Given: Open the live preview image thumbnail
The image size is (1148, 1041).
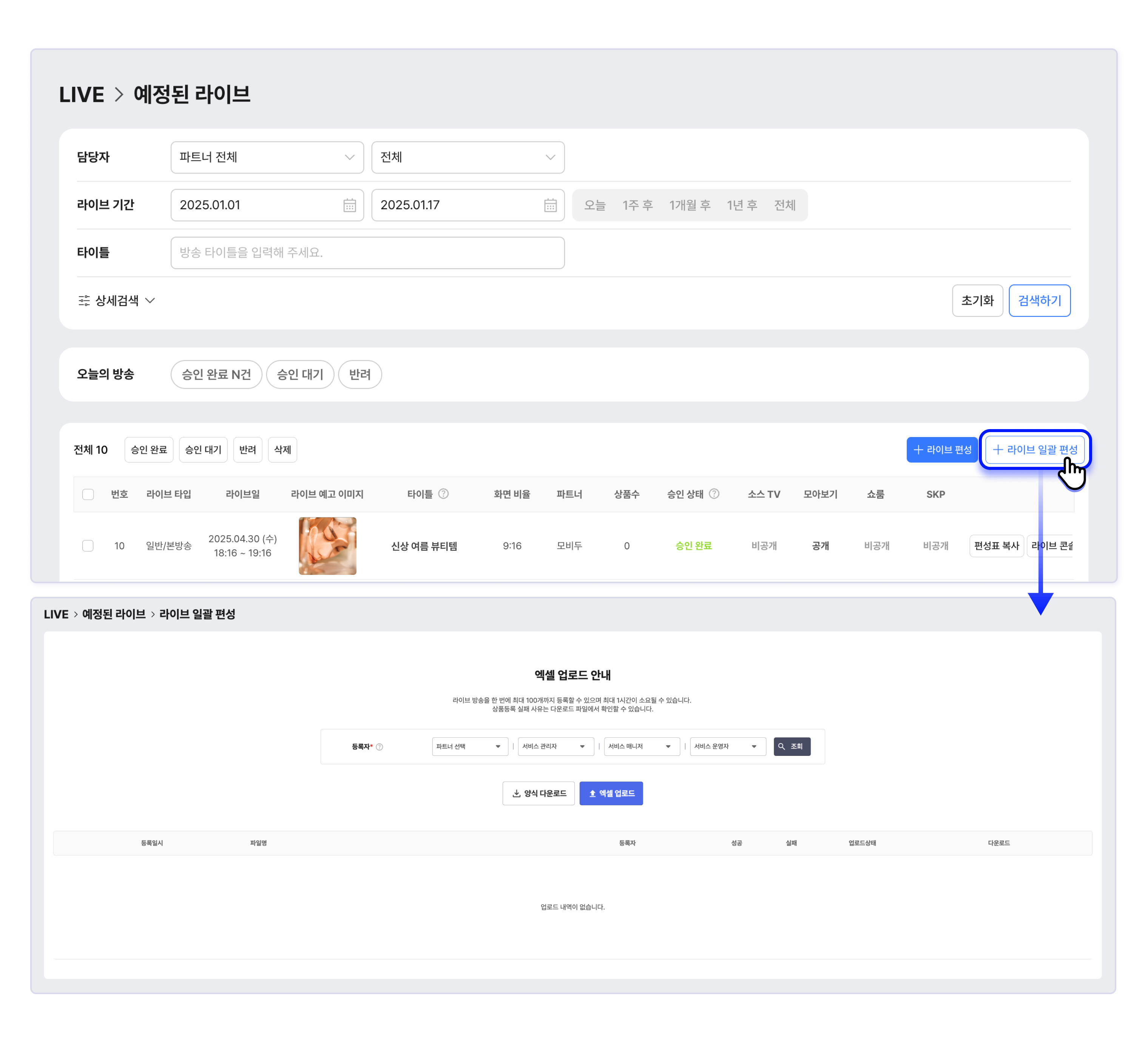Looking at the screenshot, I should pyautogui.click(x=327, y=545).
